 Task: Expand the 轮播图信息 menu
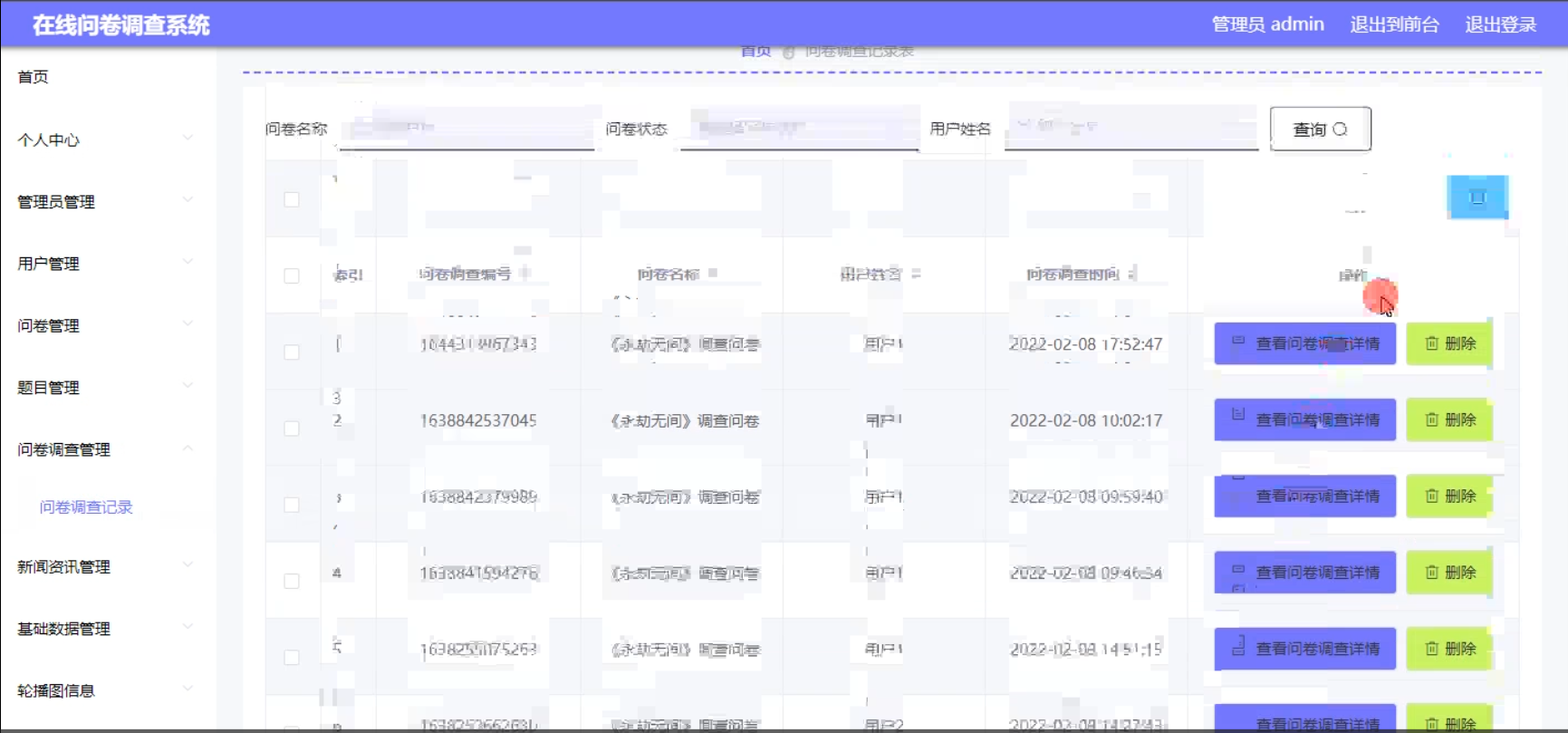pos(107,690)
